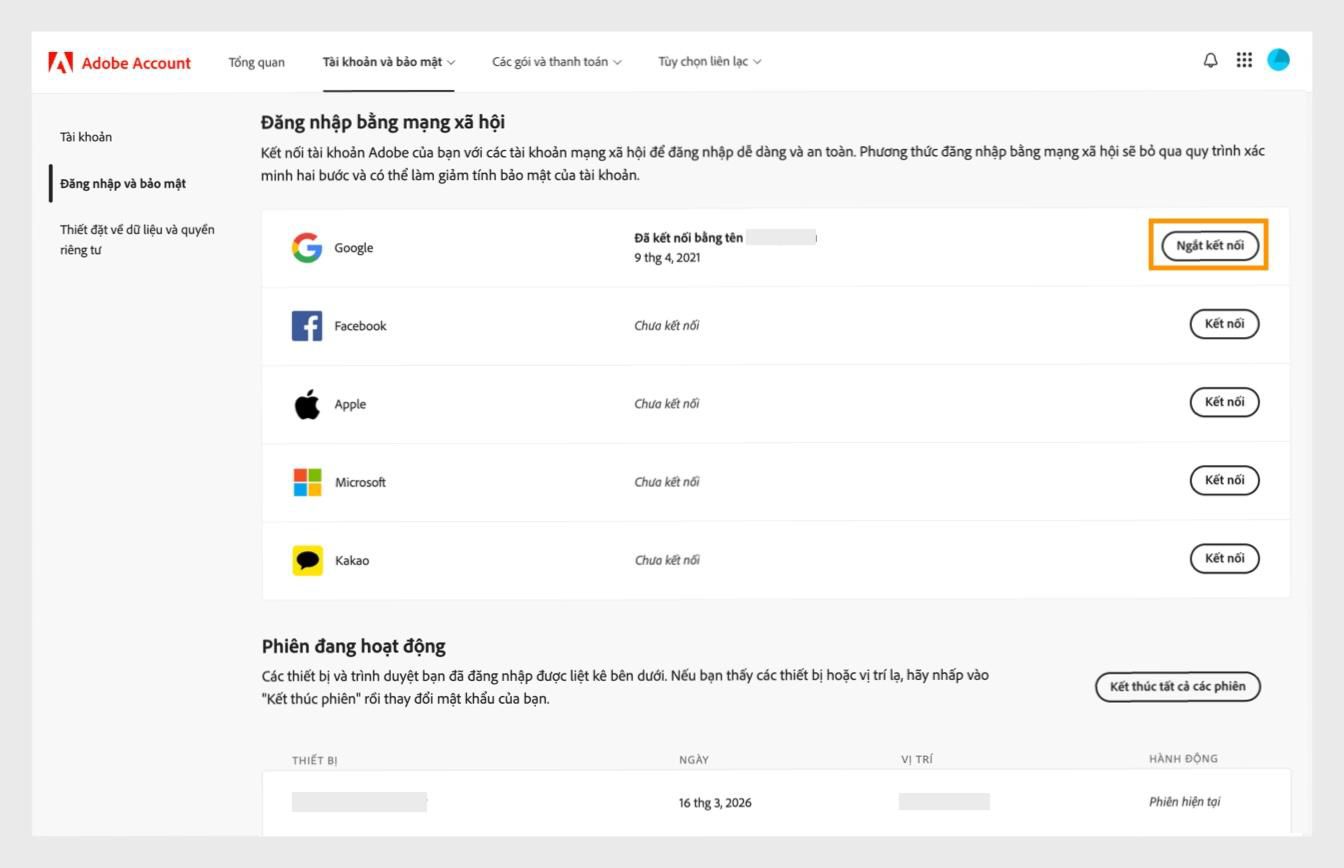
Task: Select Đăng nhập và bảo mật sidebar item
Action: click(x=123, y=183)
